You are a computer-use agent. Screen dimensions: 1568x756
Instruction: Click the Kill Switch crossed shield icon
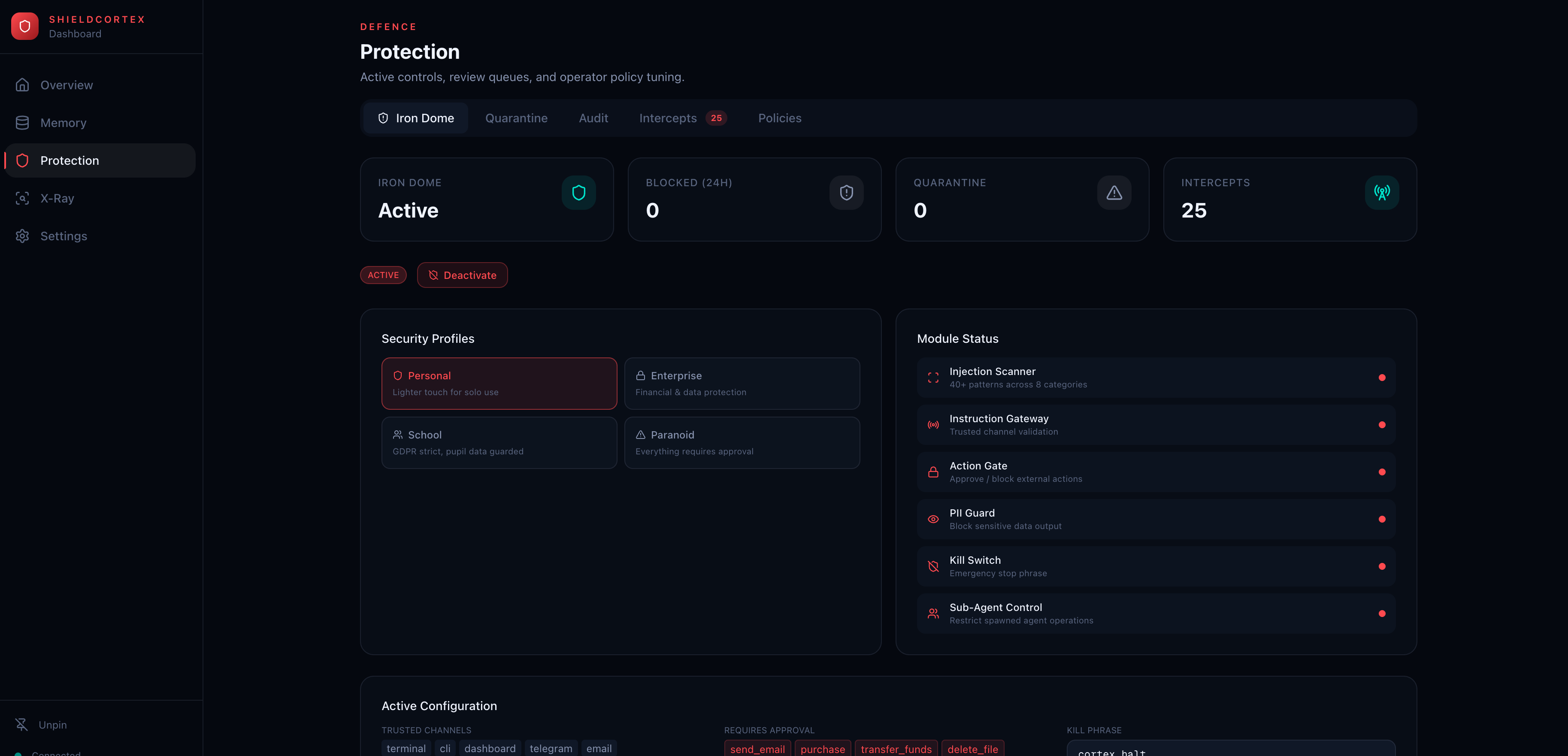point(933,567)
